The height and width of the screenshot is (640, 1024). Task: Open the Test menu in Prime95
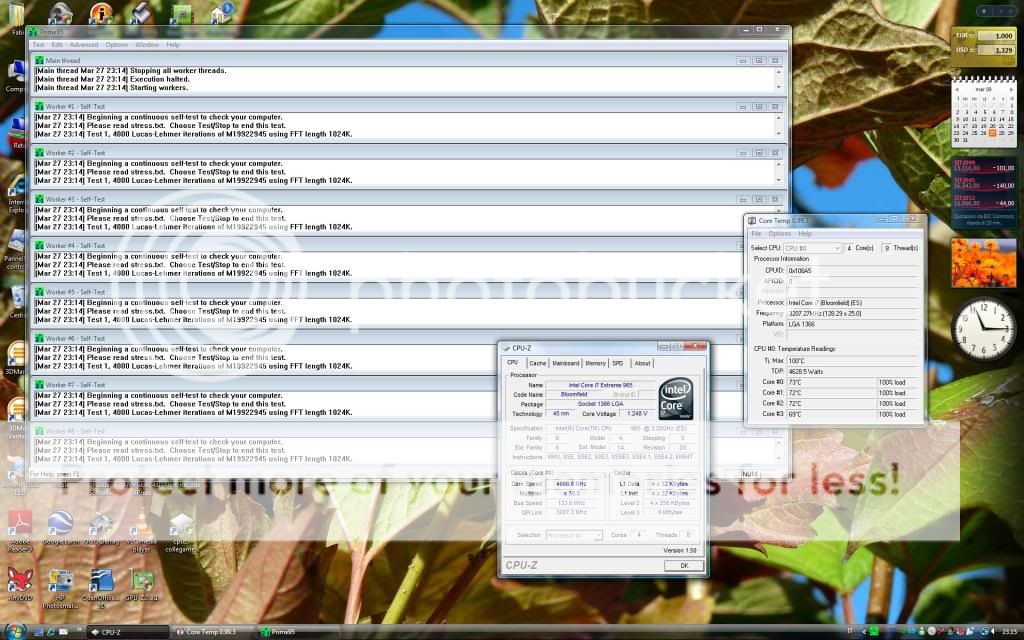[x=39, y=45]
